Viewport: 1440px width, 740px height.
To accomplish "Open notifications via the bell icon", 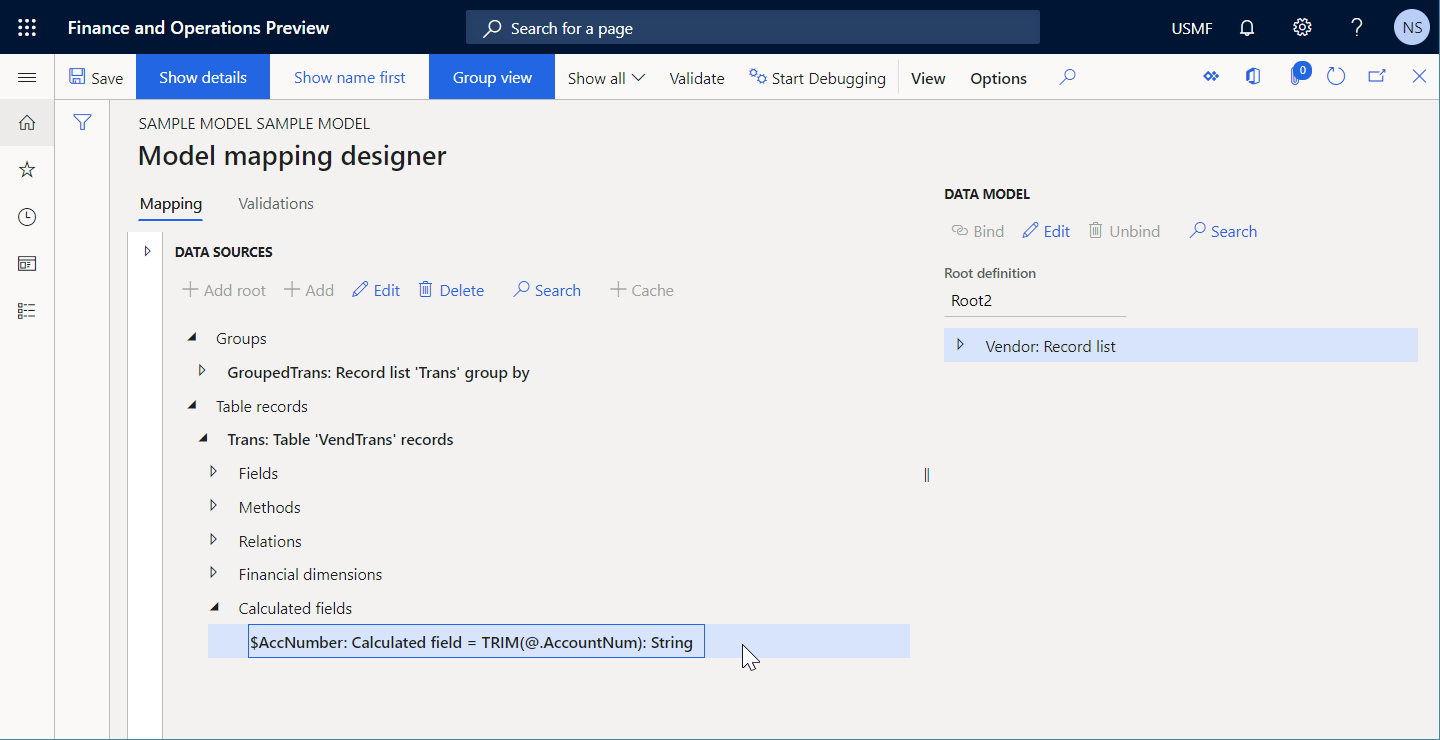I will pos(1246,27).
